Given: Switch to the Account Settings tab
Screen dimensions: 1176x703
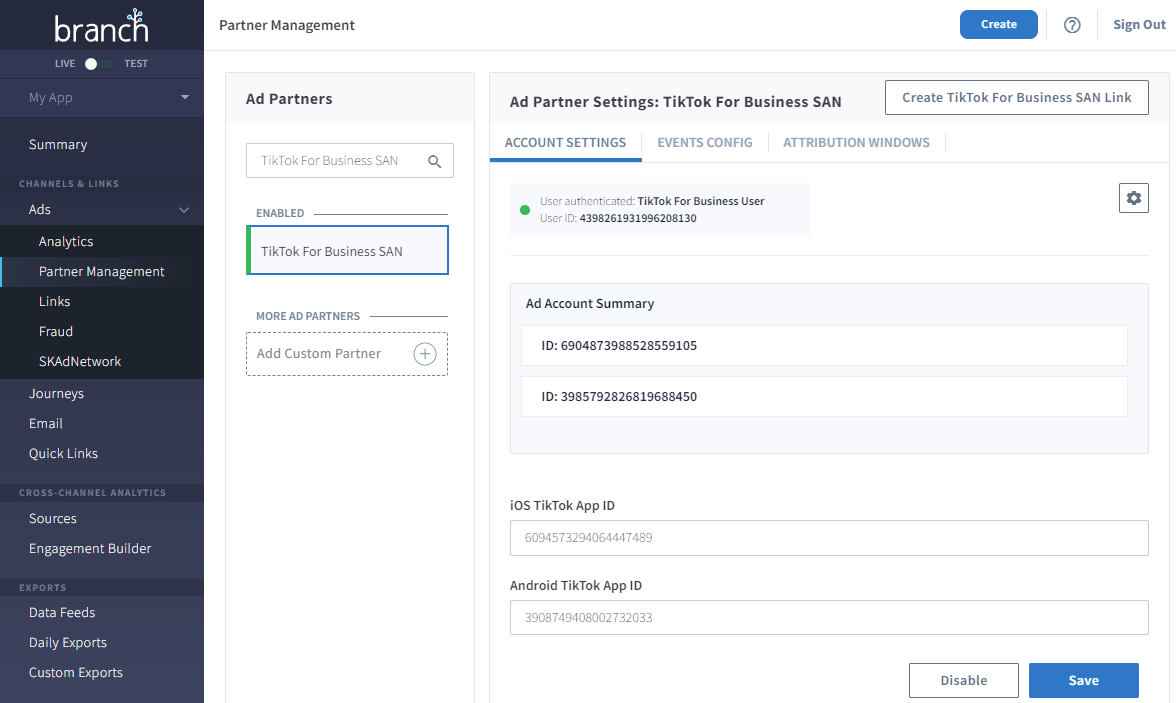Looking at the screenshot, I should (566, 143).
